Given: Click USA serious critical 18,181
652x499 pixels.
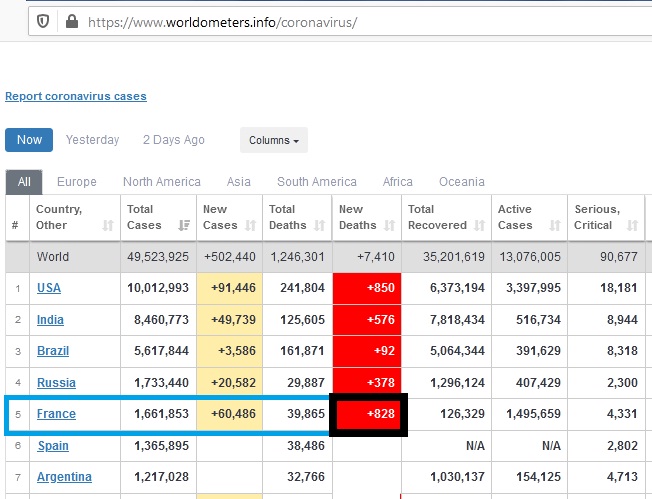Looking at the screenshot, I should [619, 288].
